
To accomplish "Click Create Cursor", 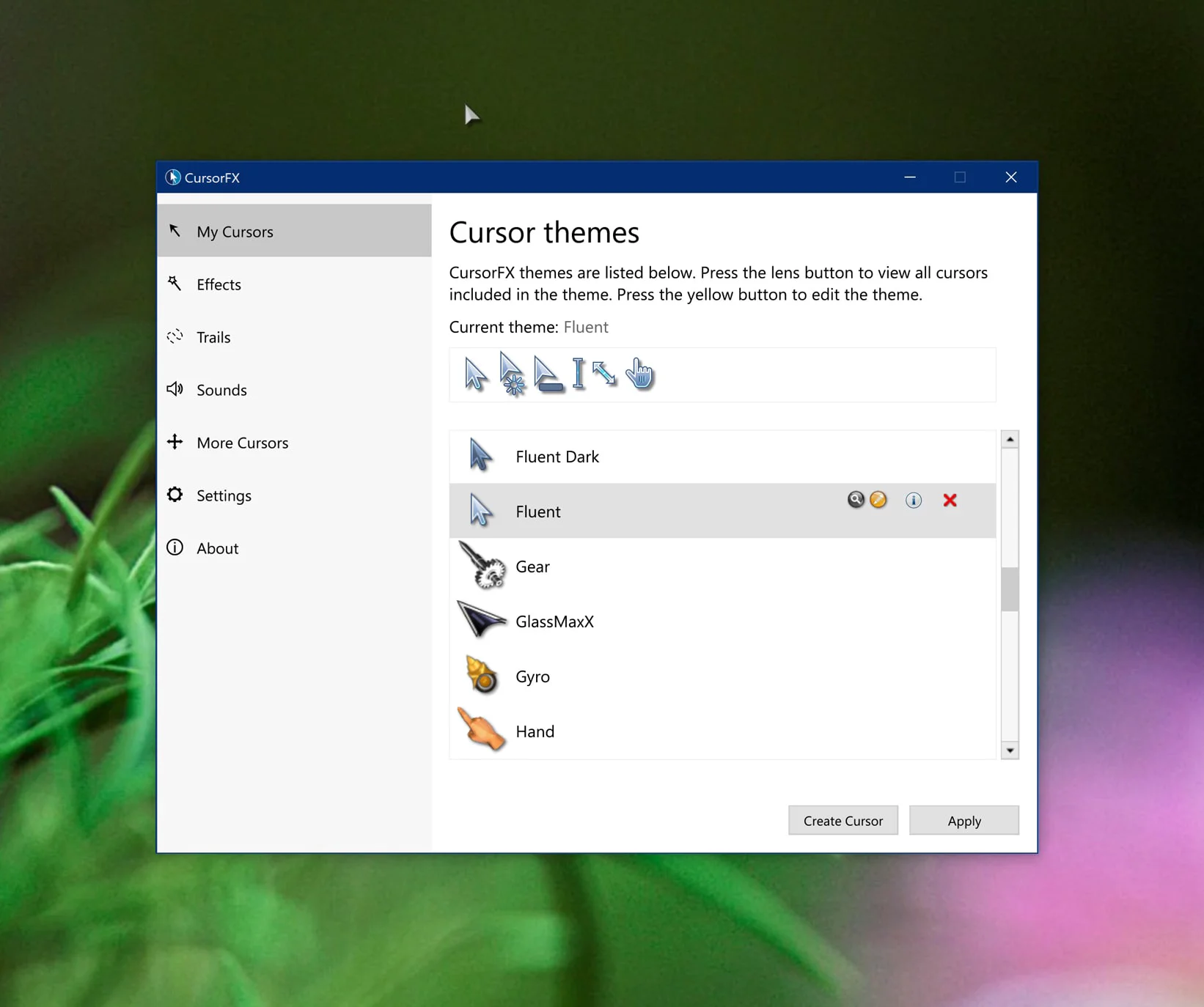I will (x=843, y=820).
